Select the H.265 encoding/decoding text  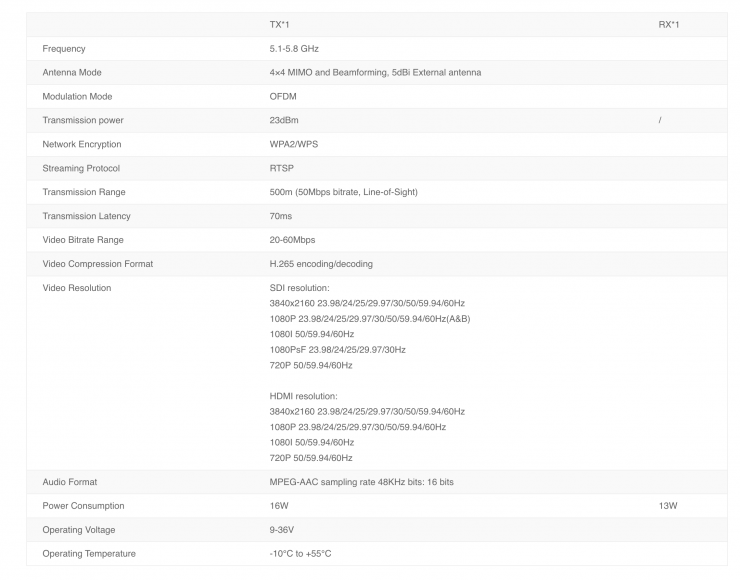click(x=321, y=264)
